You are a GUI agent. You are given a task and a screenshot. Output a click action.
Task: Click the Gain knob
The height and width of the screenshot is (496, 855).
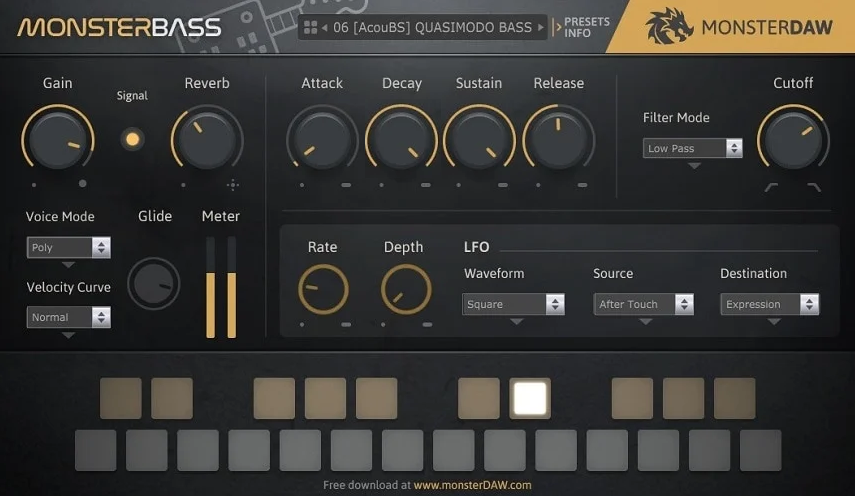coord(58,140)
